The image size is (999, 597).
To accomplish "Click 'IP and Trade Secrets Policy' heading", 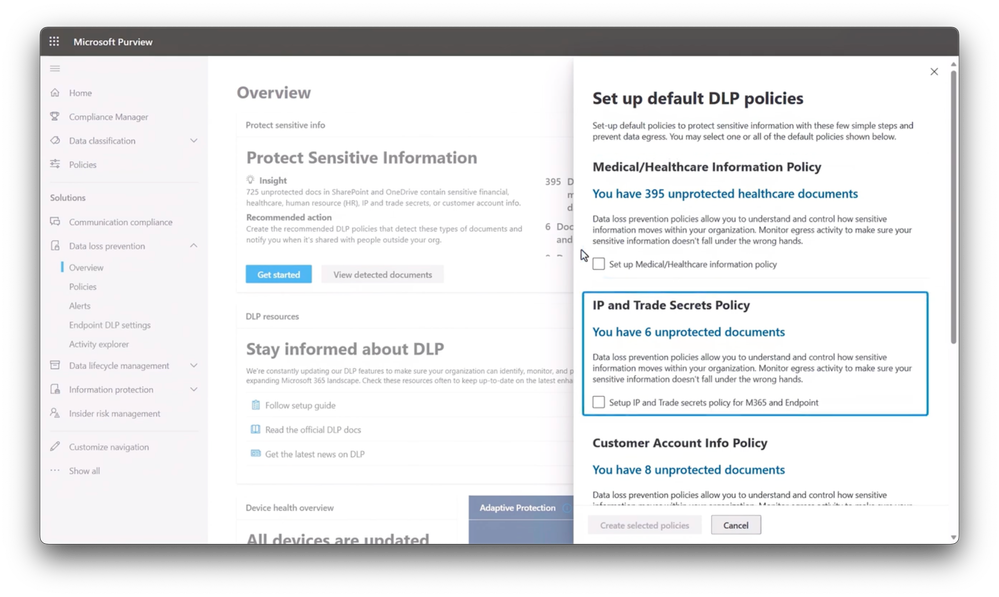I will [671, 305].
